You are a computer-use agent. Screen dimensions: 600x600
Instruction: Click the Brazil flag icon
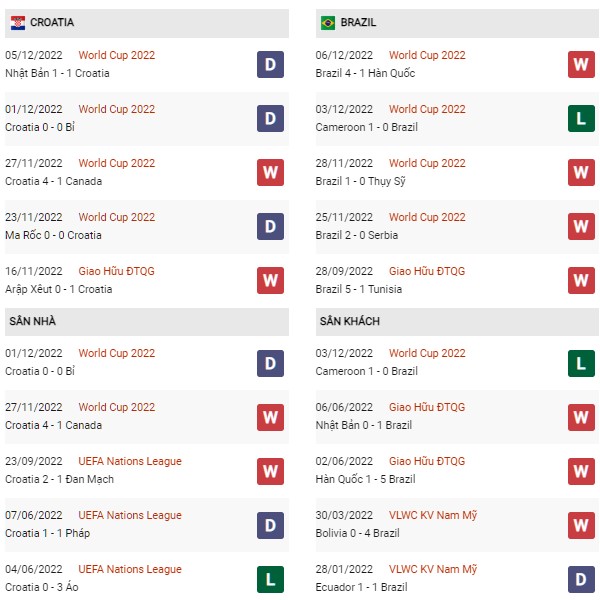pyautogui.click(x=328, y=22)
